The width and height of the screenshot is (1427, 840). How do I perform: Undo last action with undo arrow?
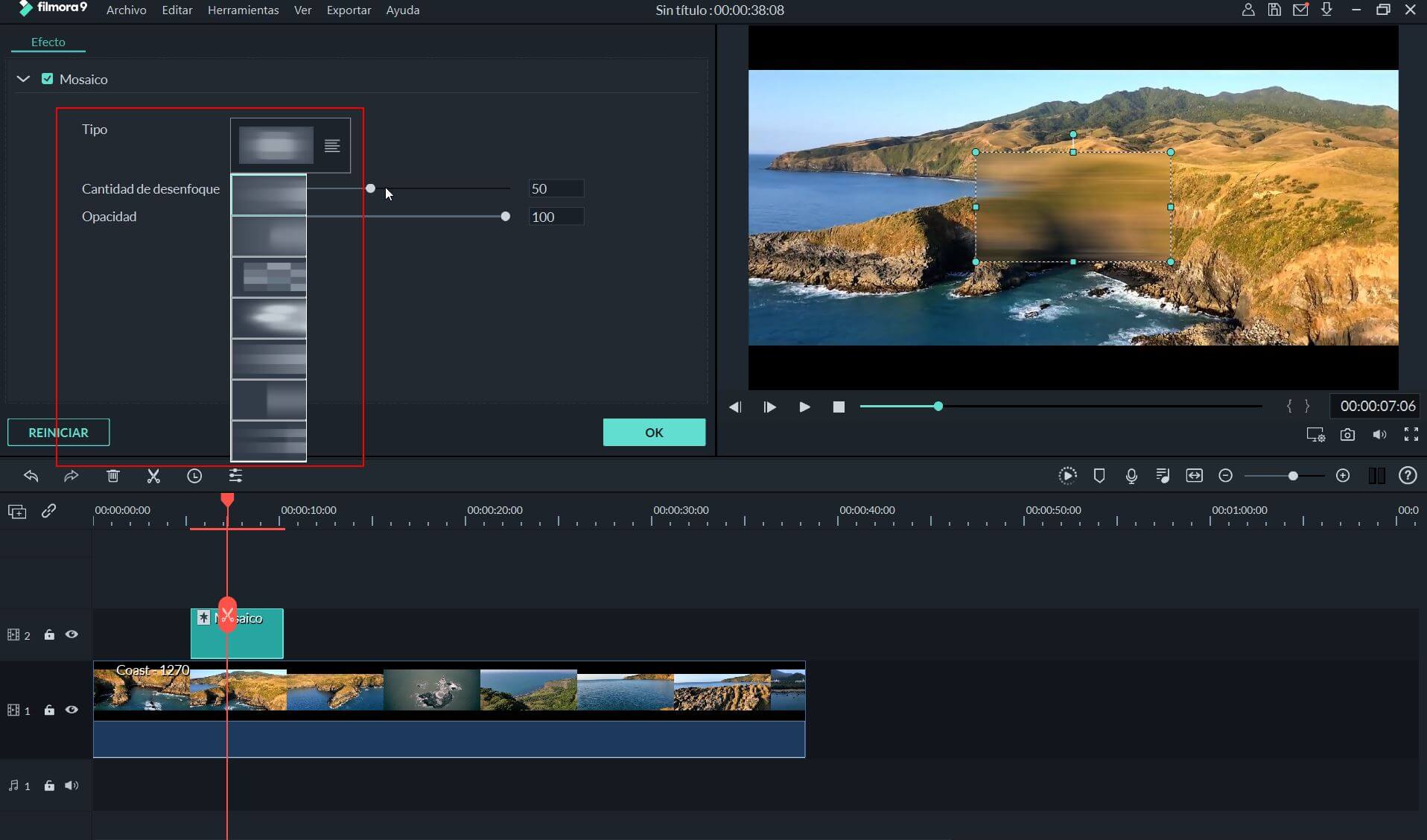(x=31, y=476)
